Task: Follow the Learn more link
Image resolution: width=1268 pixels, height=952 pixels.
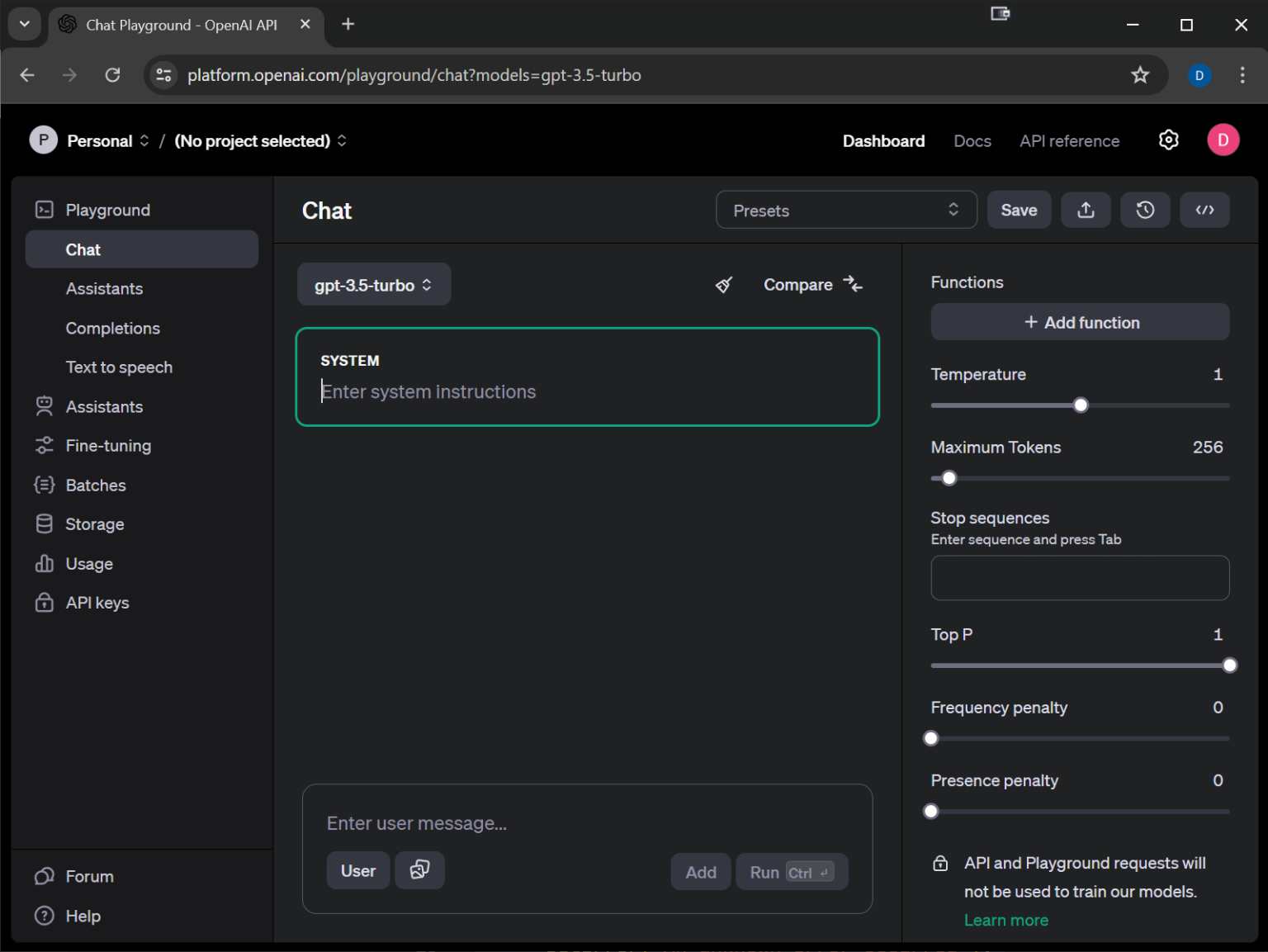Action: tap(1005, 920)
